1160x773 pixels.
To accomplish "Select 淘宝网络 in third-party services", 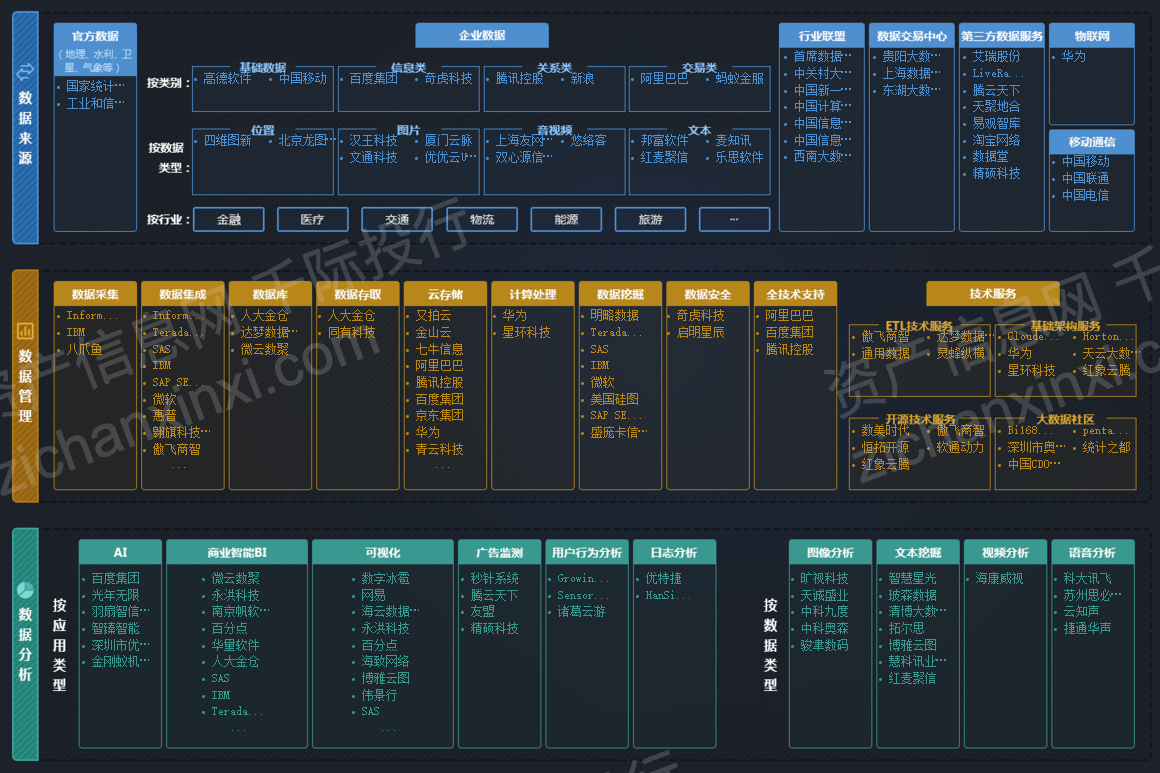I will [996, 140].
